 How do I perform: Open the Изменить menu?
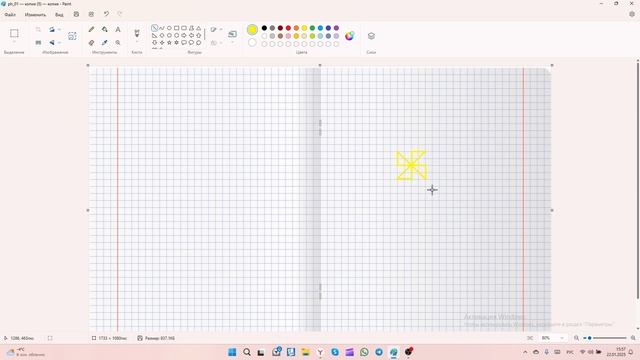(x=35, y=14)
